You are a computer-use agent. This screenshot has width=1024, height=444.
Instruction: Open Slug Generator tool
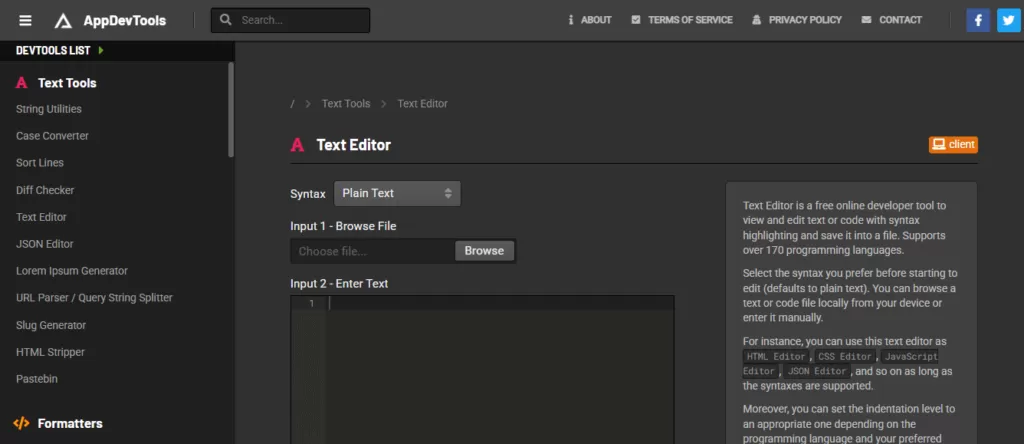pos(51,325)
